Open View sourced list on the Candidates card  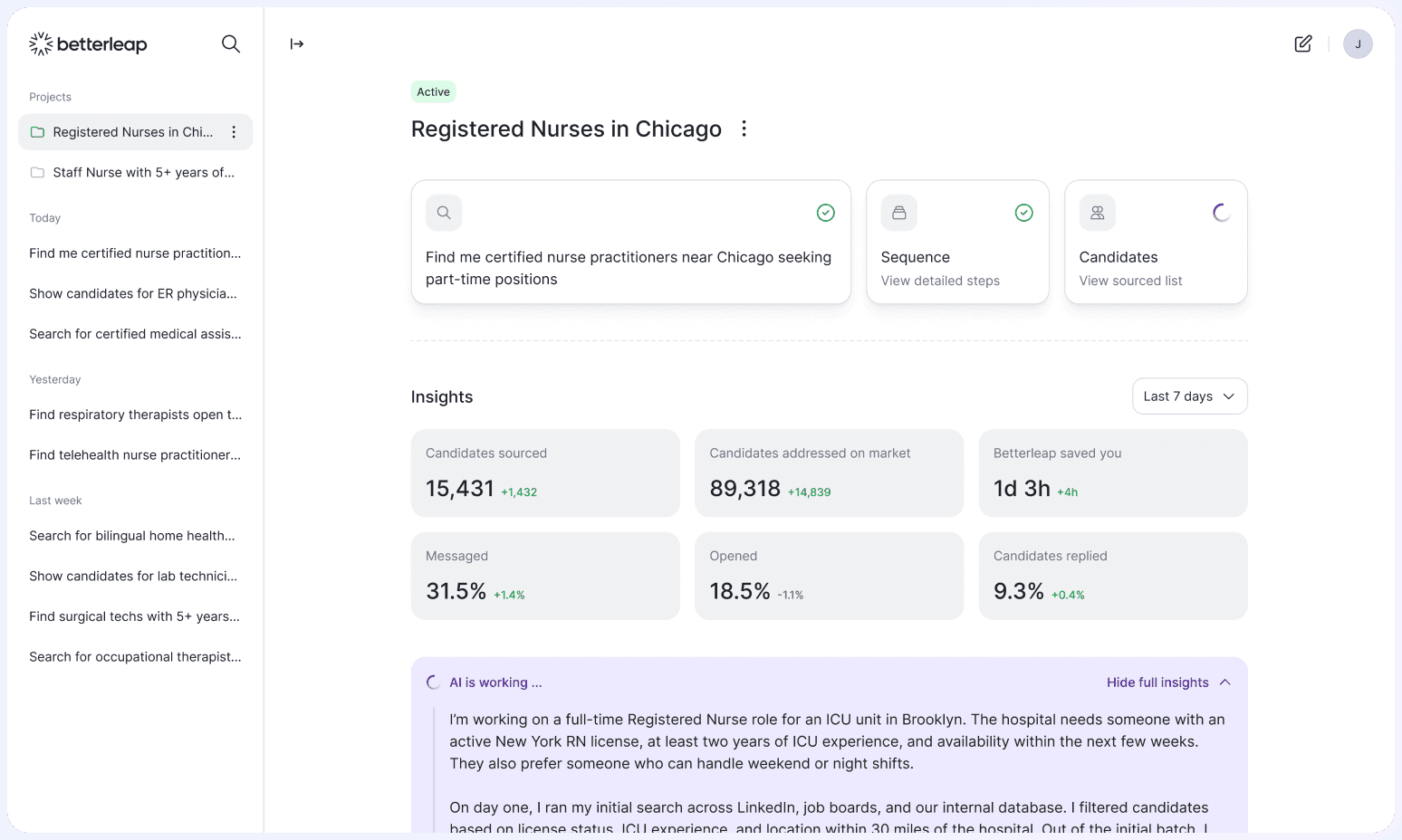point(1130,281)
